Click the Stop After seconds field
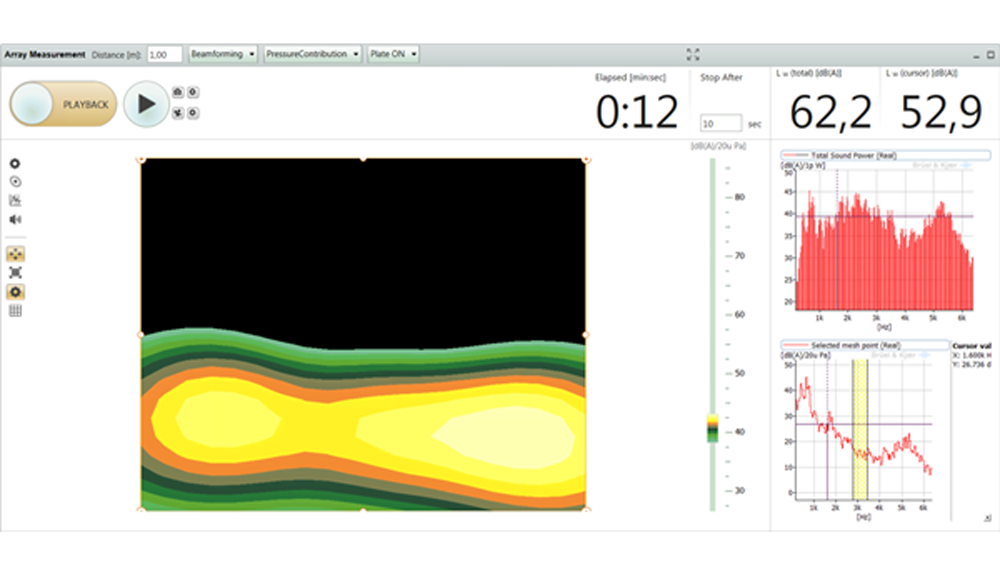Screen dimensions: 1000x572 click(720, 123)
